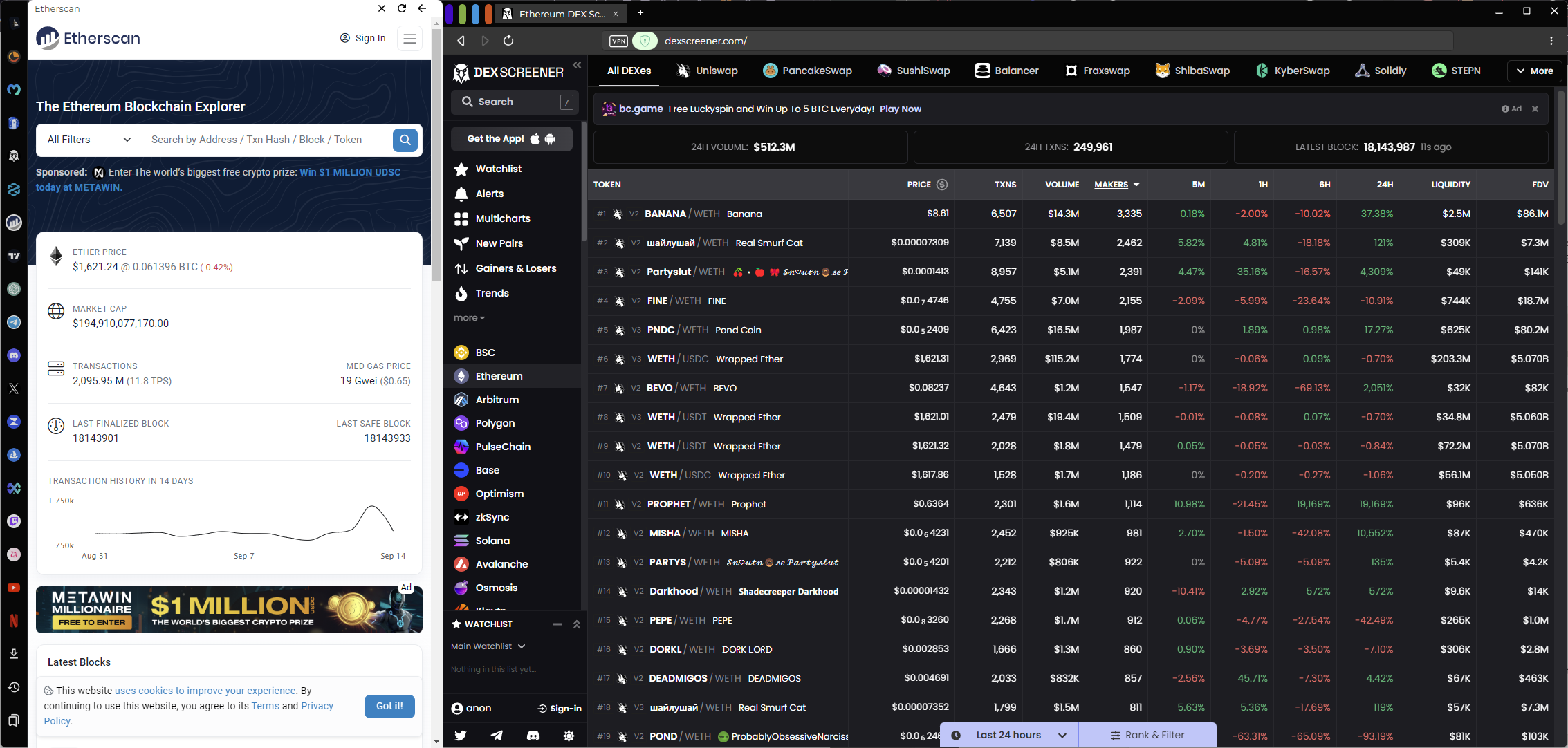This screenshot has width=1568, height=748.
Task: Go back in Etherscan side panel
Action: coord(422,8)
